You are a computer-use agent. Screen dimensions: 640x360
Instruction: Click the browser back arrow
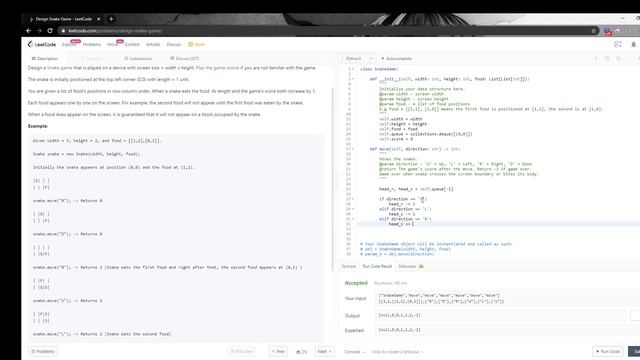[29, 31]
